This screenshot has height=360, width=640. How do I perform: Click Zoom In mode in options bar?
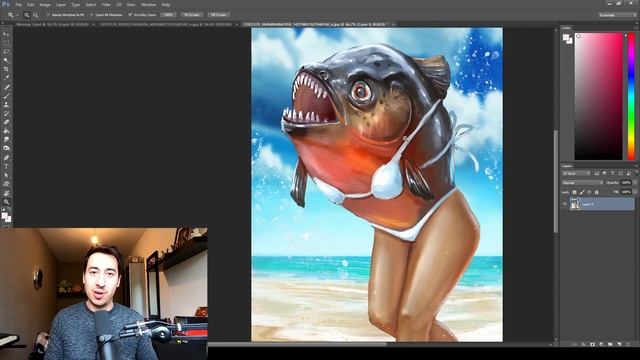pos(27,15)
